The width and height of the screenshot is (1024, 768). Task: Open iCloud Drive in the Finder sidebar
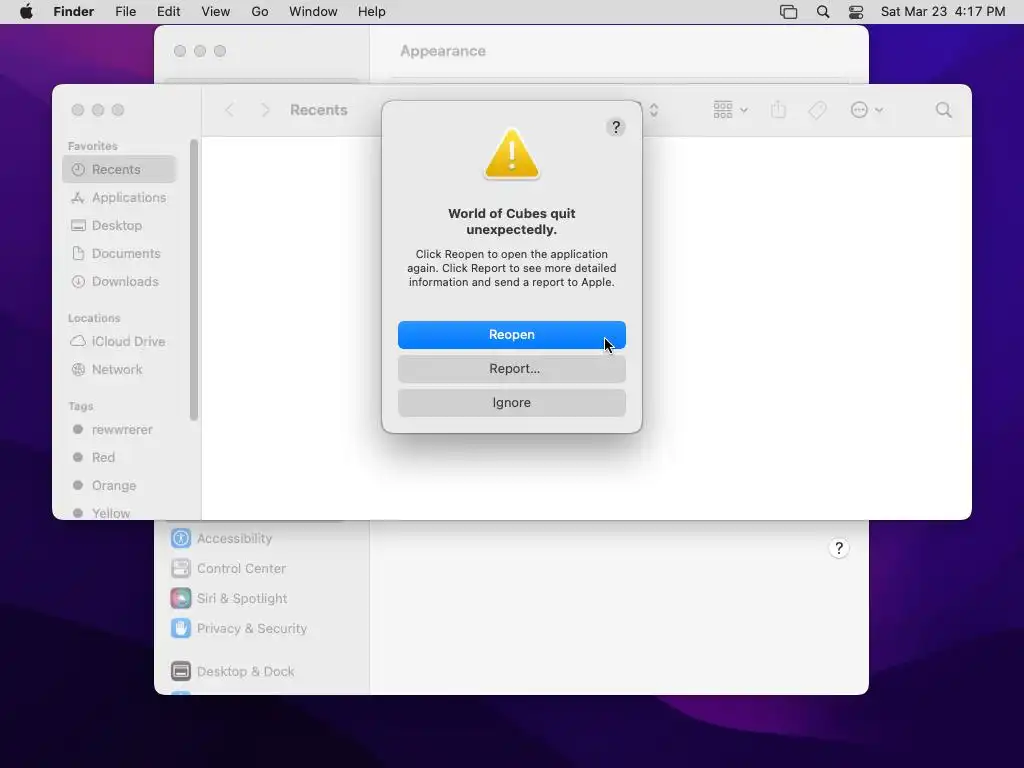[x=120, y=341]
